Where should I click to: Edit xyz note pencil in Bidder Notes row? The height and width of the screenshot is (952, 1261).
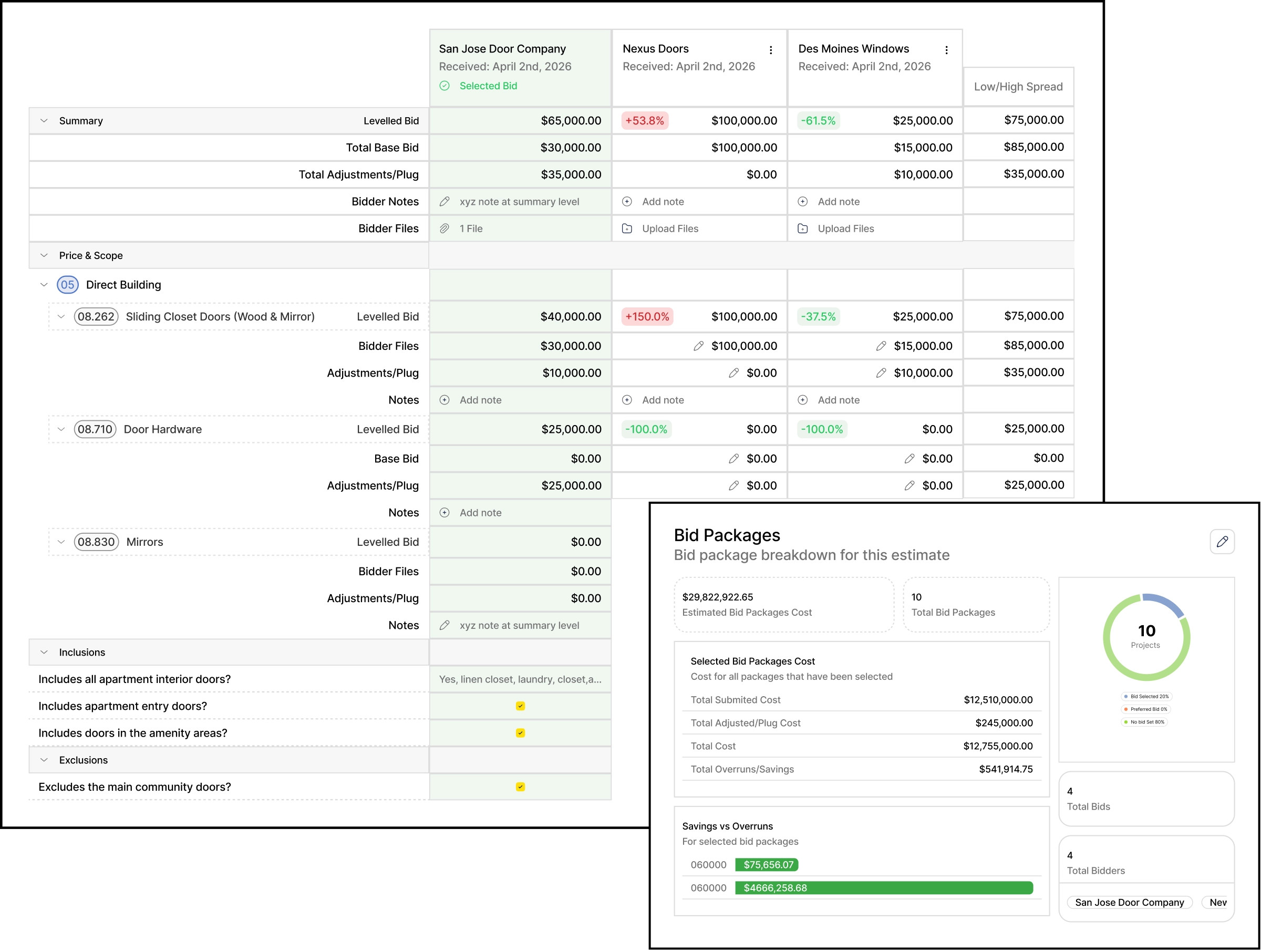coord(445,202)
